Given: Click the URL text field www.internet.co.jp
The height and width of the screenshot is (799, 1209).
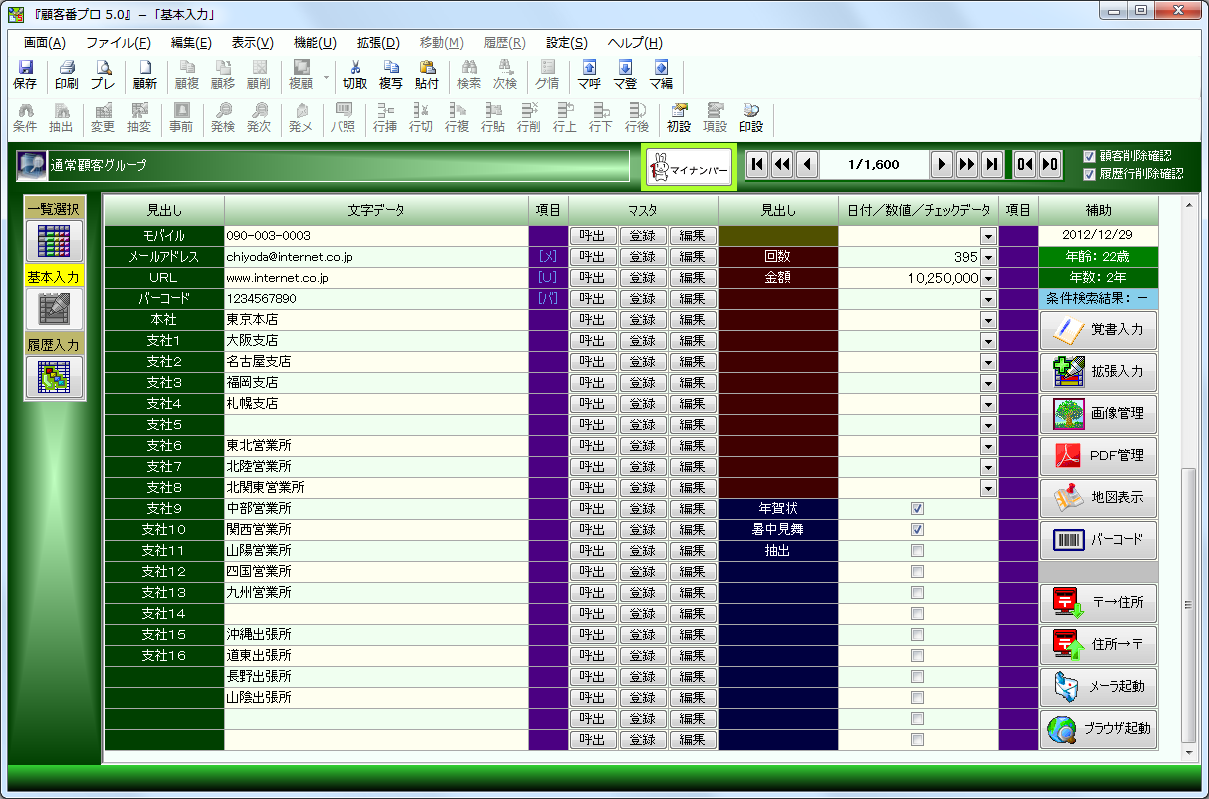Looking at the screenshot, I should pos(377,278).
